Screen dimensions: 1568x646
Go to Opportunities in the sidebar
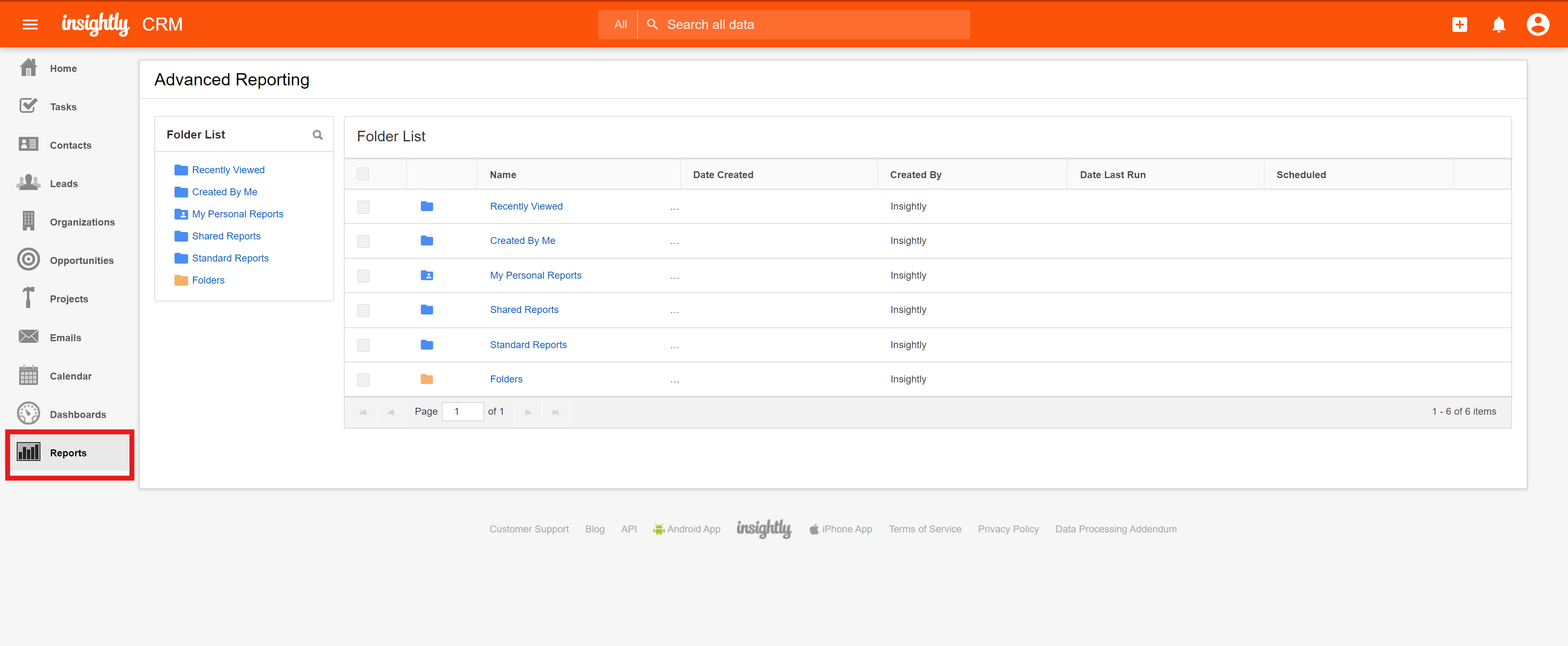[x=81, y=261]
